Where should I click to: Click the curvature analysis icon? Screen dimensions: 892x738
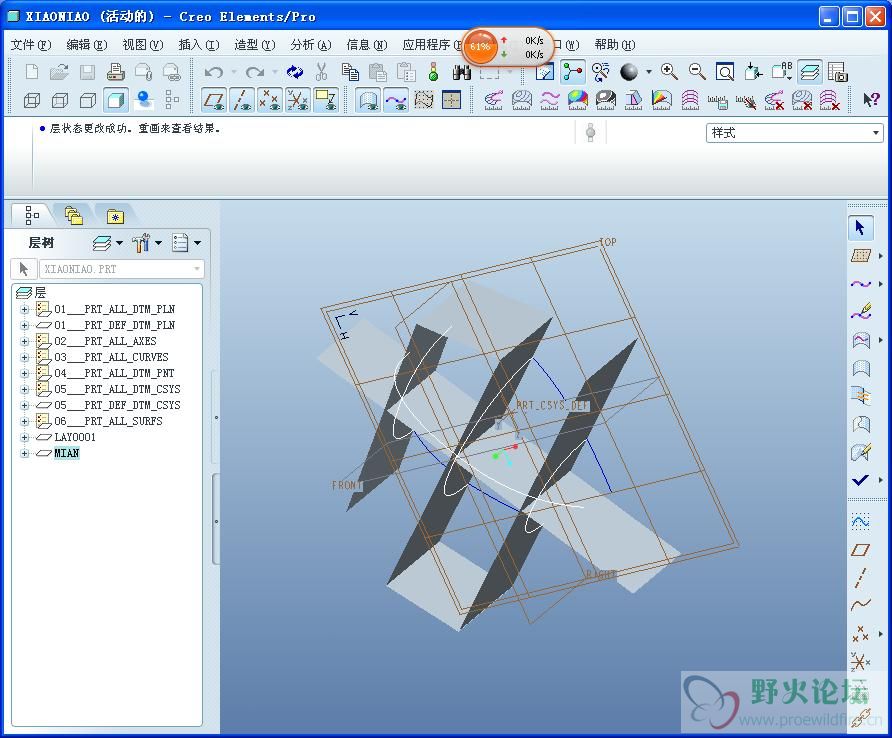[x=494, y=100]
